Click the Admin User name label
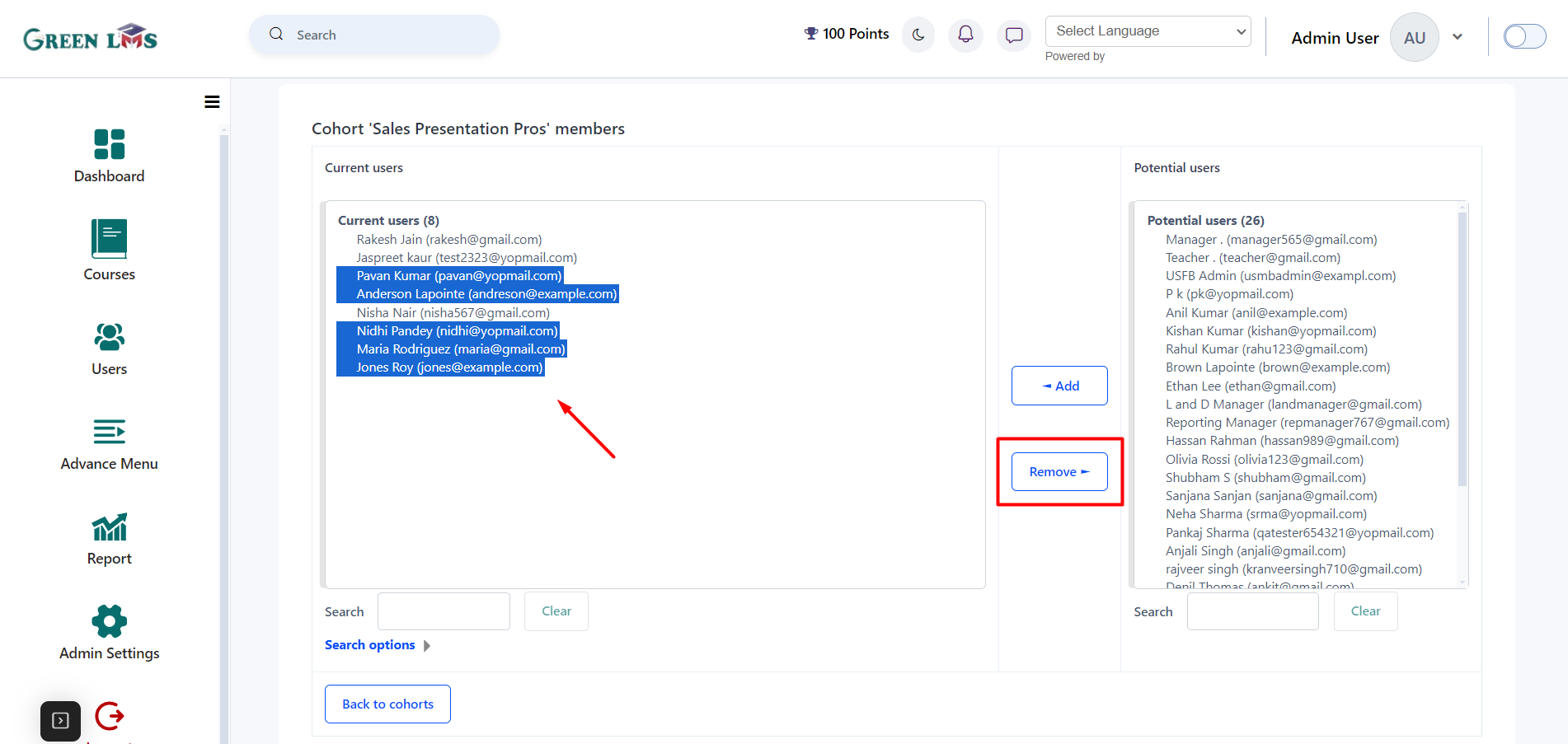This screenshot has width=1568, height=744. [1335, 38]
